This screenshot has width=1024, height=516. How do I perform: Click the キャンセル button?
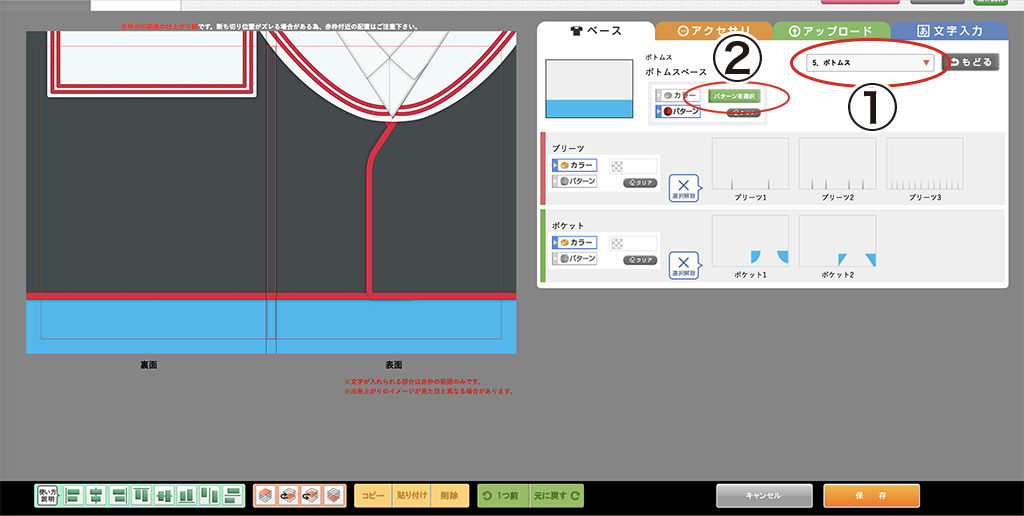point(764,496)
